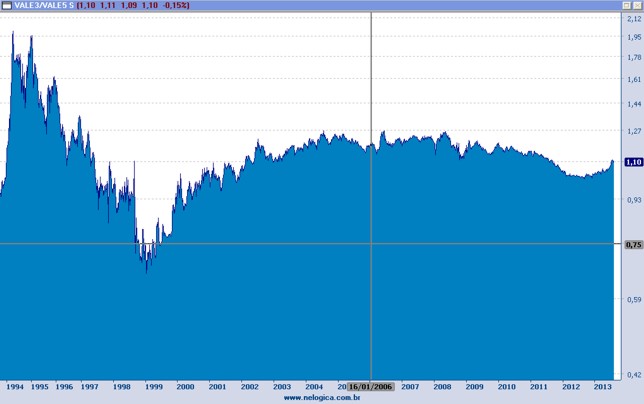Click the chart window icon in title bar

coord(6,5)
